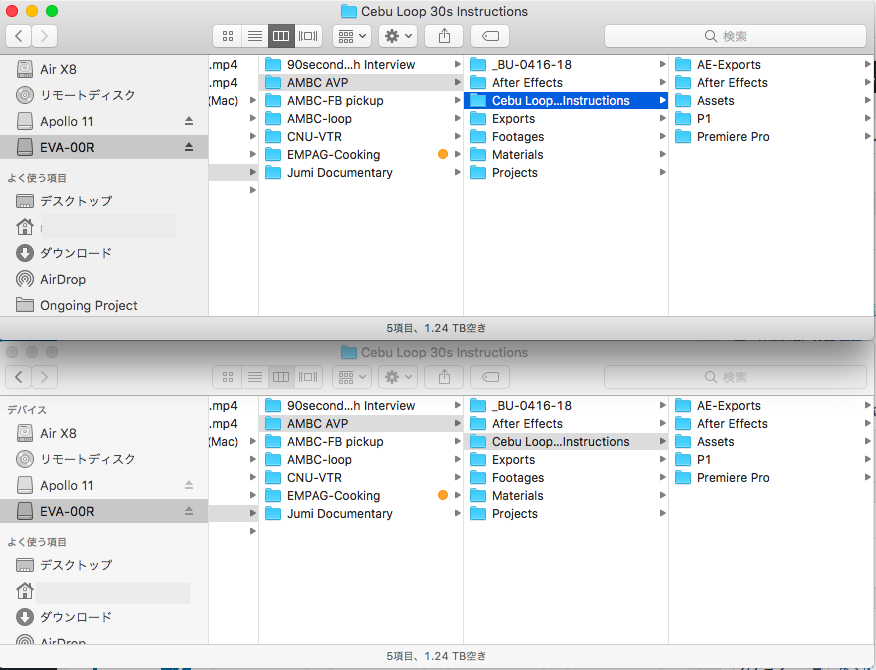Screen dimensions: 876x670
Task: Open gear action menu in rear window
Action: point(398,377)
